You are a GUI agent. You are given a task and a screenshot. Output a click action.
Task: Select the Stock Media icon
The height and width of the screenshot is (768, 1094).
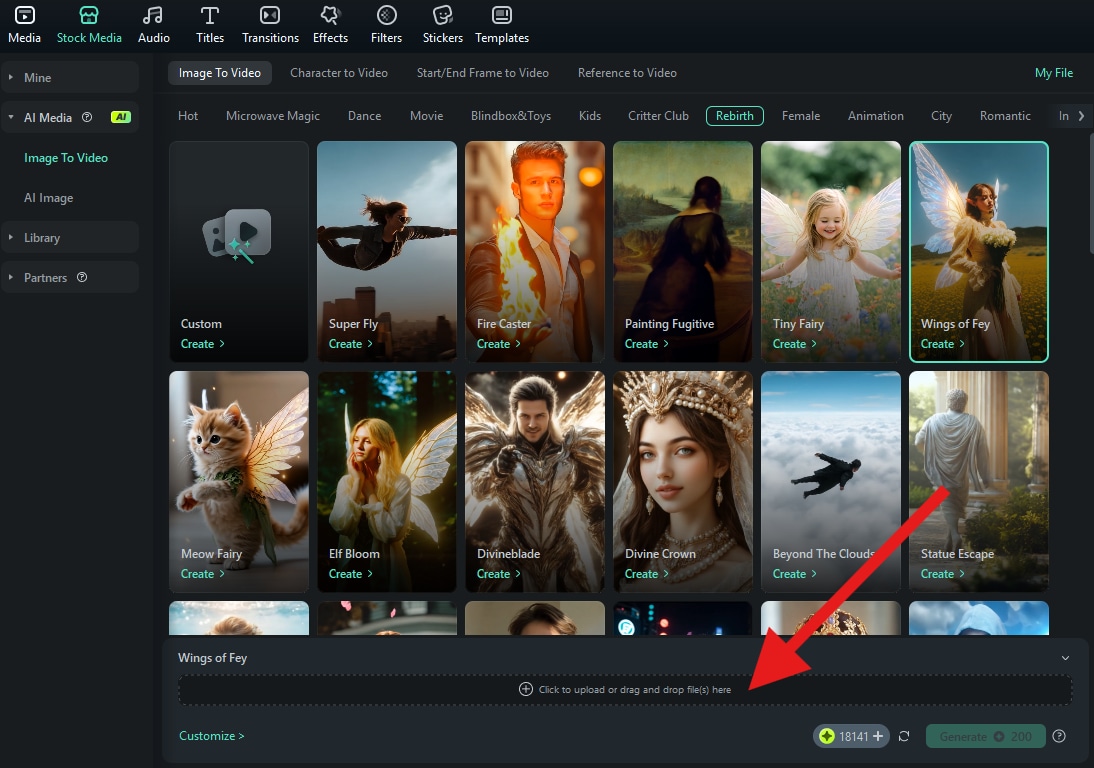(x=89, y=15)
